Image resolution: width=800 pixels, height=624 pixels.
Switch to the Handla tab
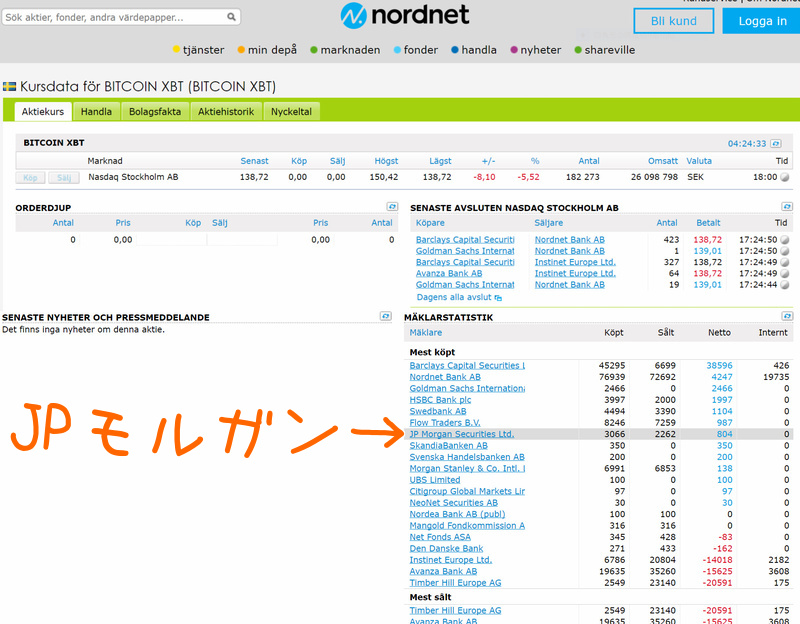coord(96,112)
